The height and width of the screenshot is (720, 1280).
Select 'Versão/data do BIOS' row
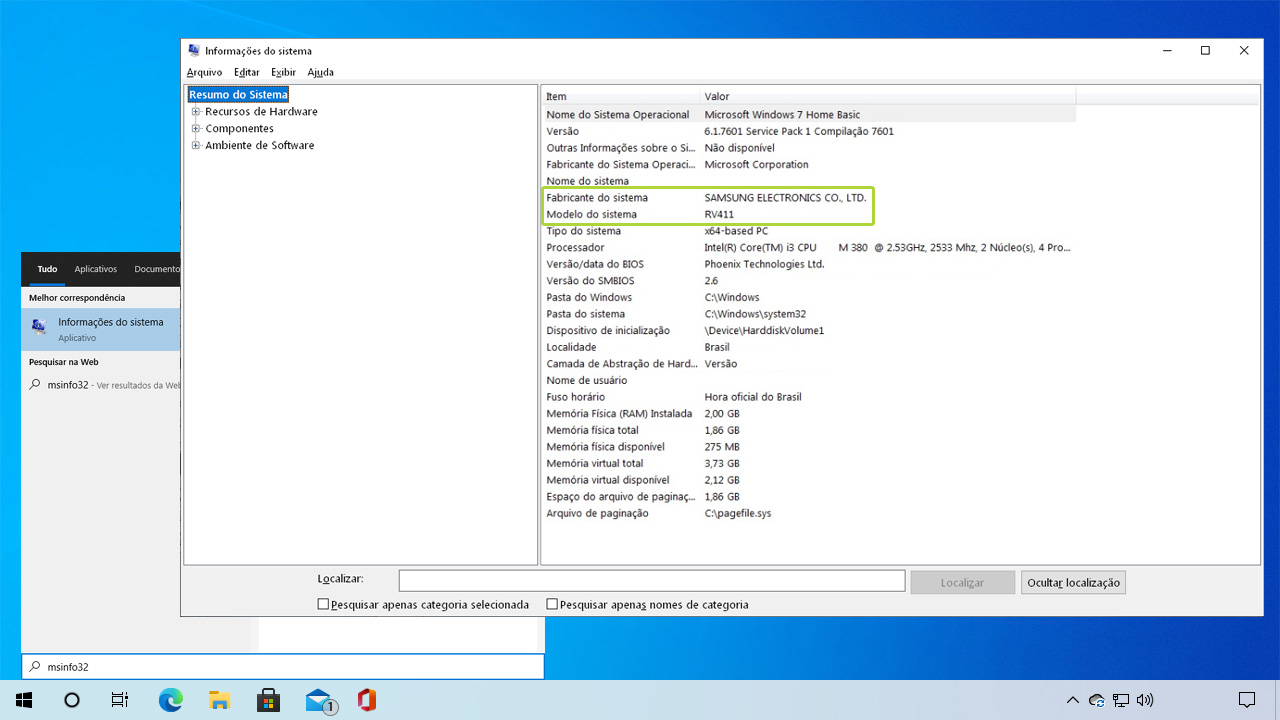[808, 264]
